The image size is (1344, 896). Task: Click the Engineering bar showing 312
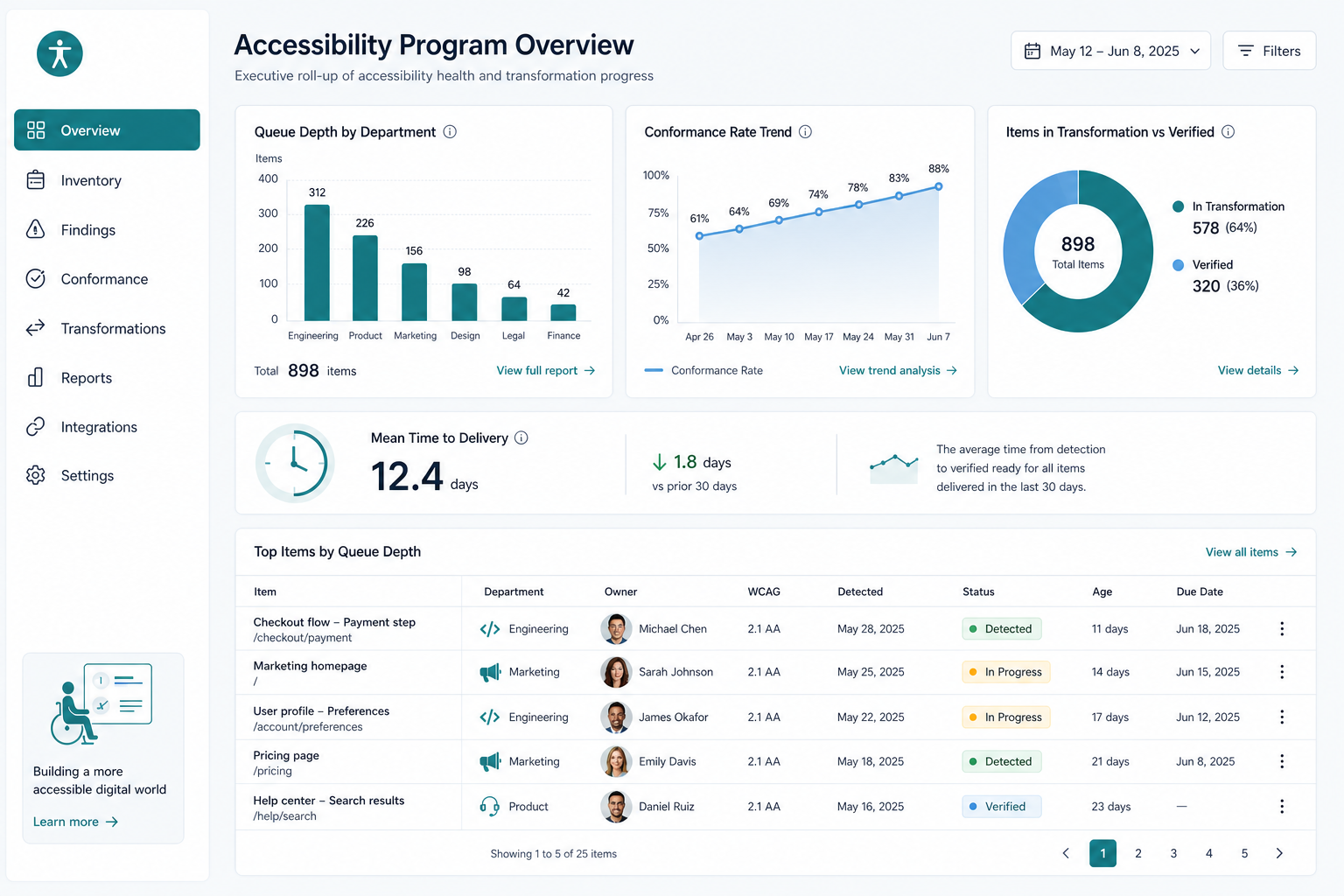coord(317,262)
